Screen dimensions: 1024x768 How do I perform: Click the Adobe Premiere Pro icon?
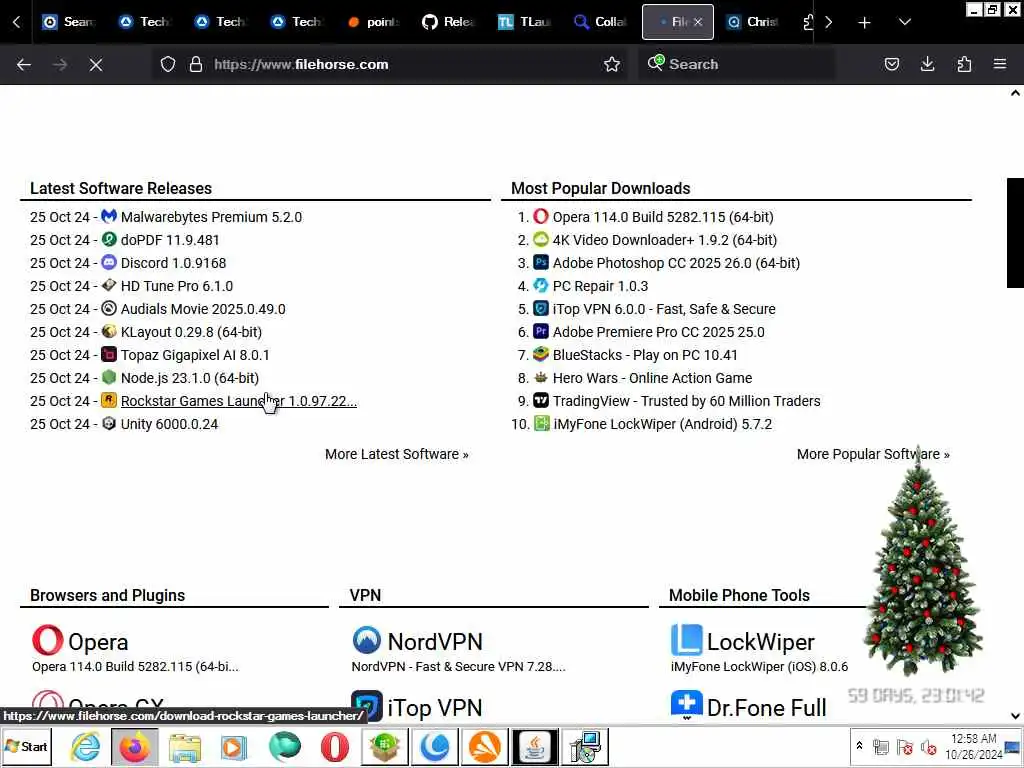tap(541, 331)
